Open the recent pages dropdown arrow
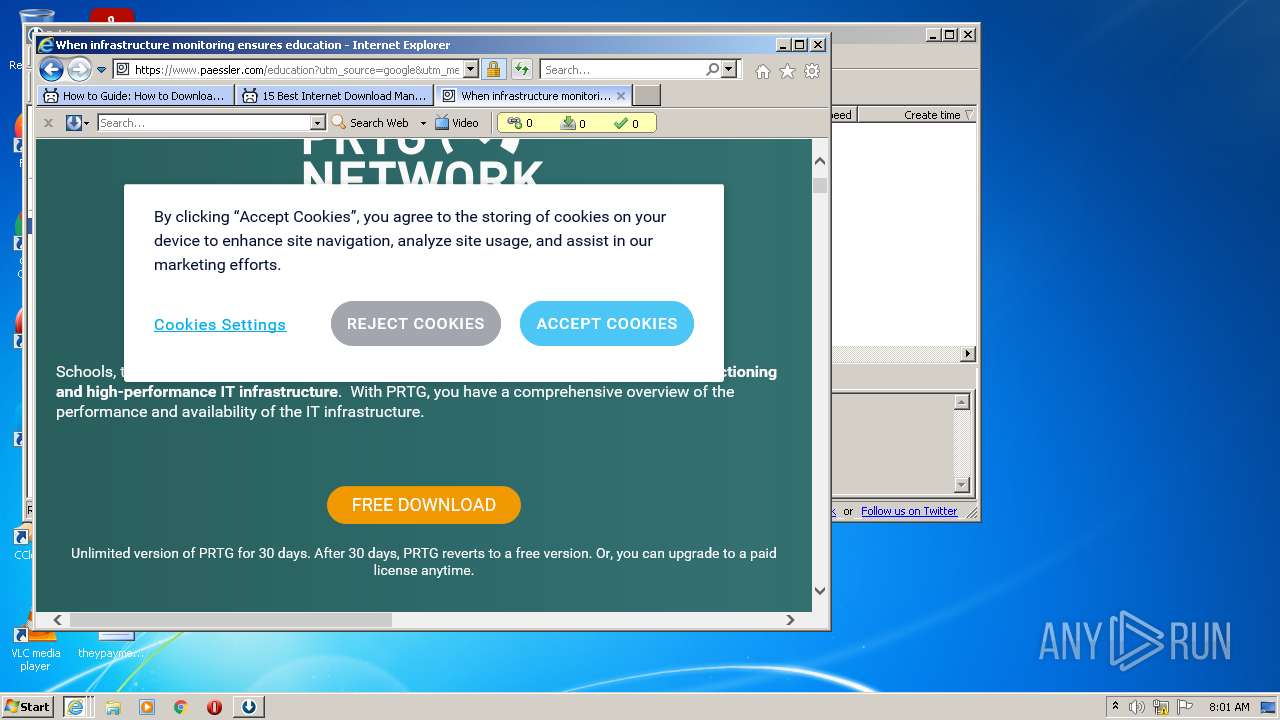The image size is (1280, 720). pyautogui.click(x=101, y=70)
